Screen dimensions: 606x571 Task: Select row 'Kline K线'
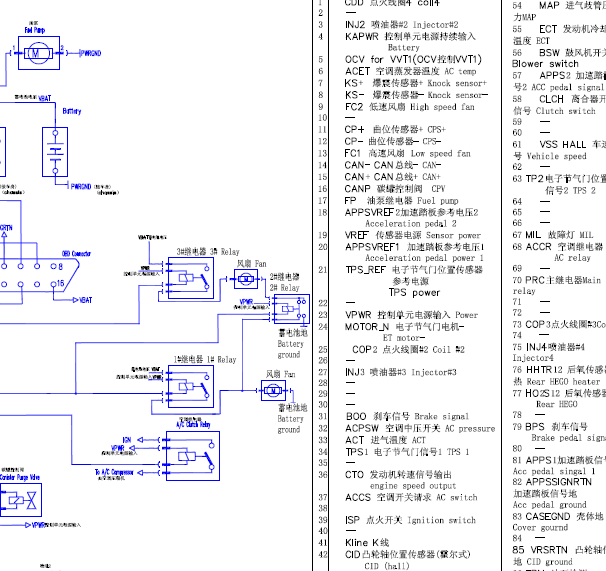click(367, 542)
